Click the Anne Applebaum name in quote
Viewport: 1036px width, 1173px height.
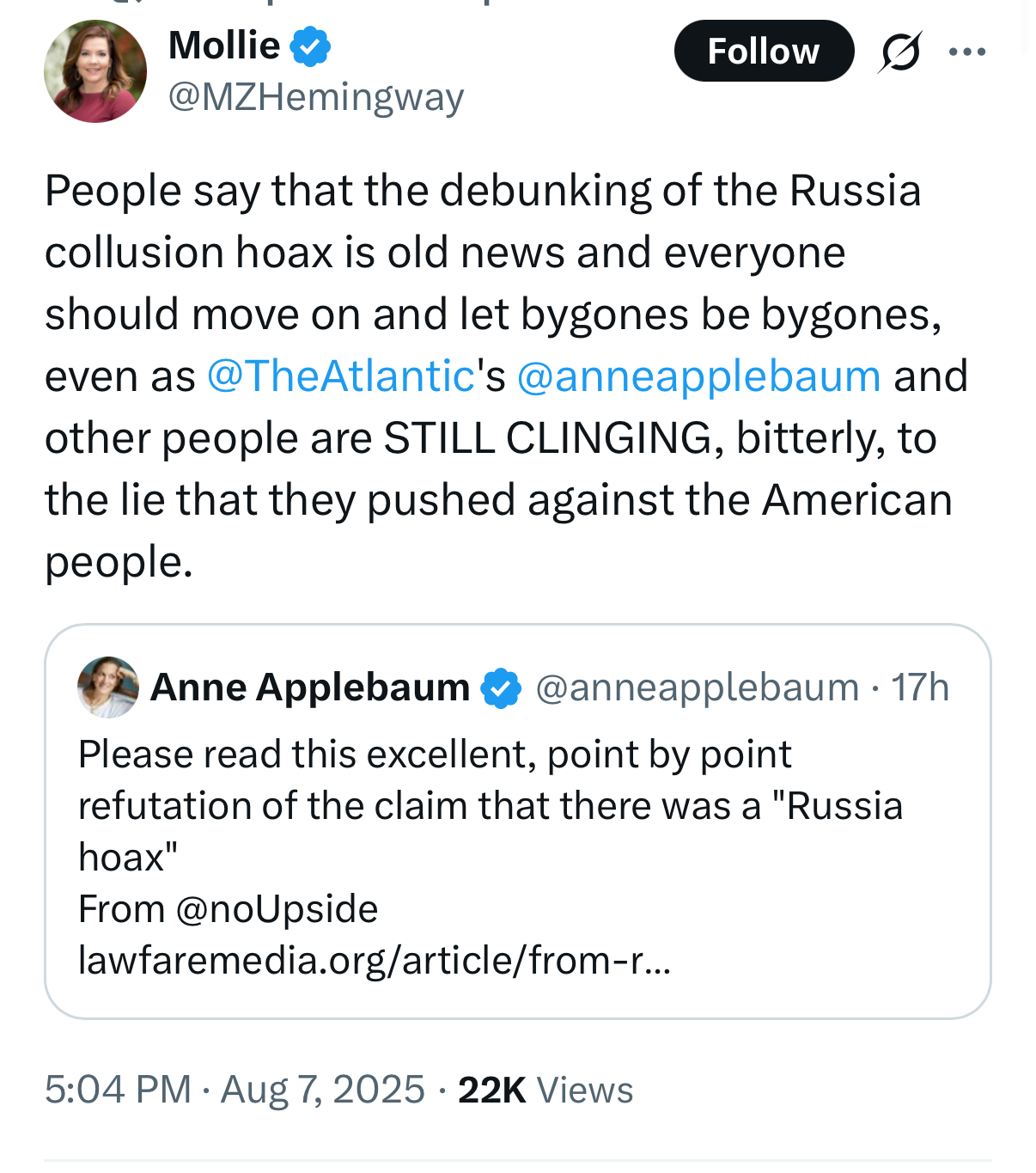(x=310, y=687)
